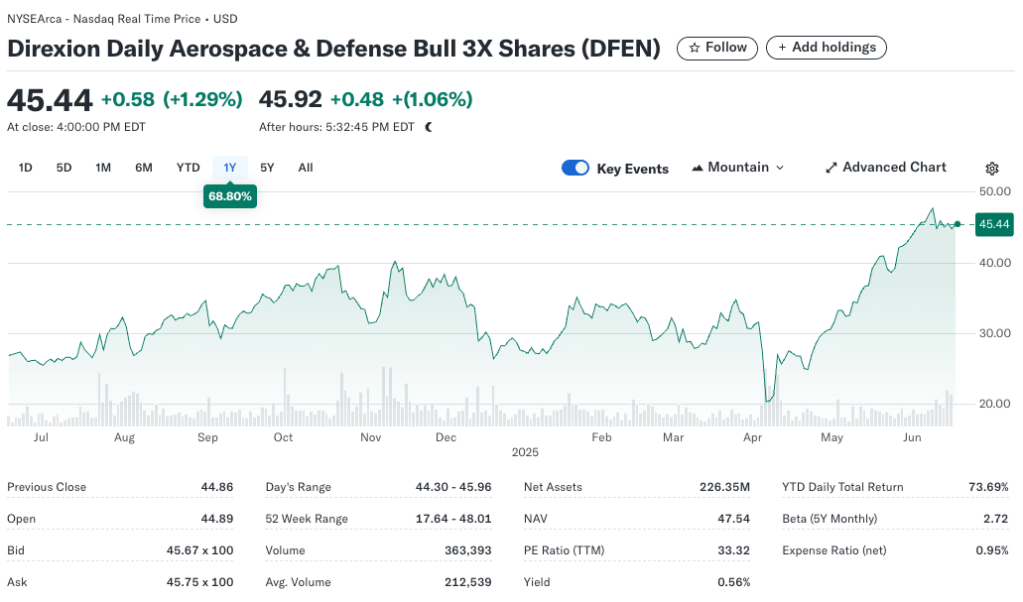Click the Advanced Chart arrow icon
The image size is (1023, 602).
tap(831, 167)
